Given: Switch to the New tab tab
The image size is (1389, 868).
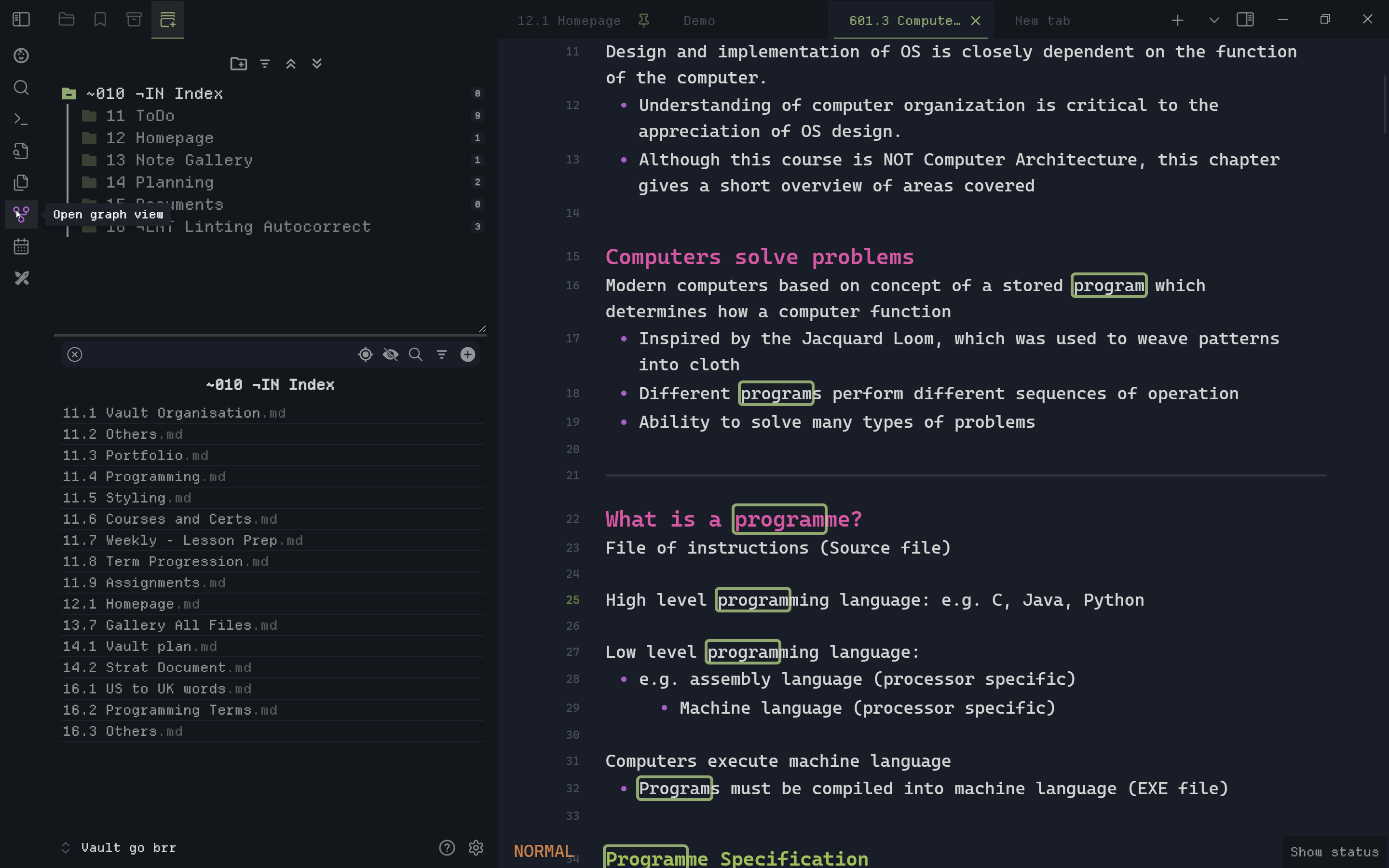Looking at the screenshot, I should coord(1042,21).
